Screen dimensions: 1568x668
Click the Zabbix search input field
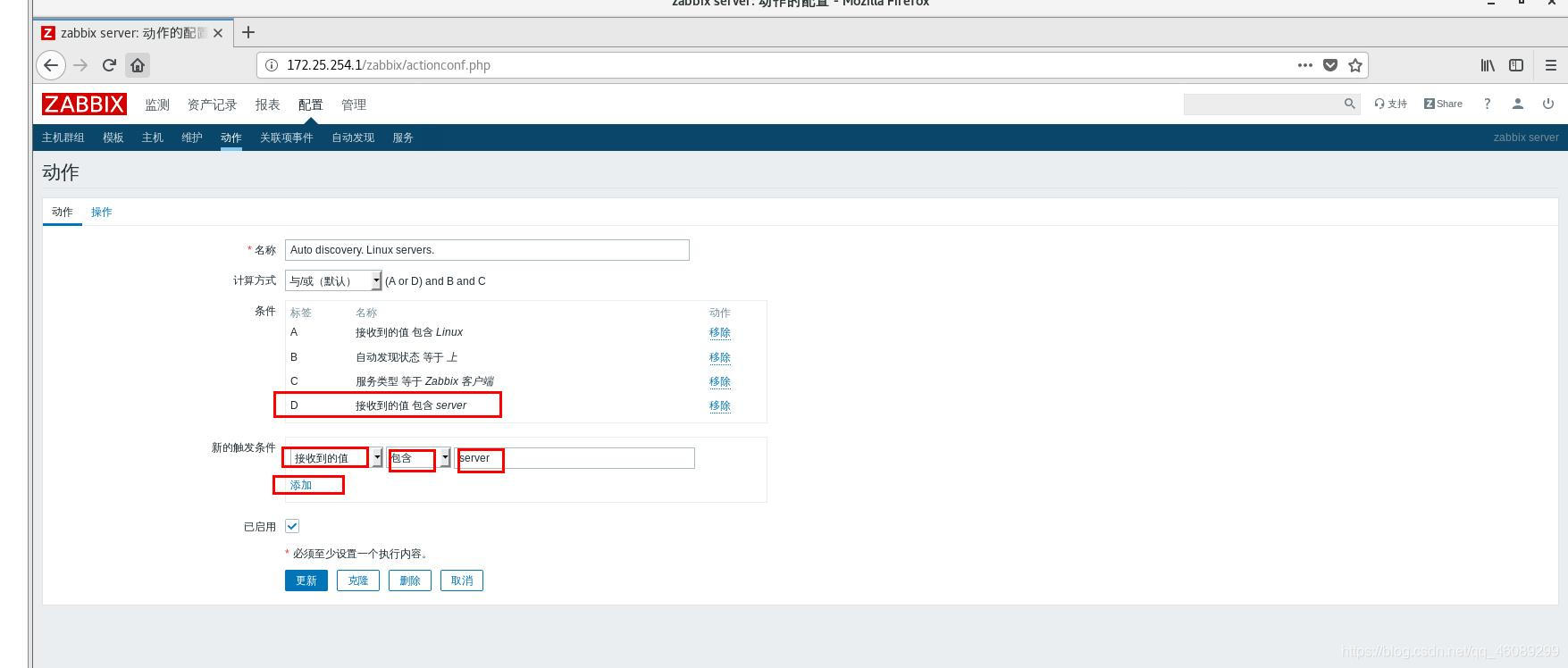tap(1262, 104)
